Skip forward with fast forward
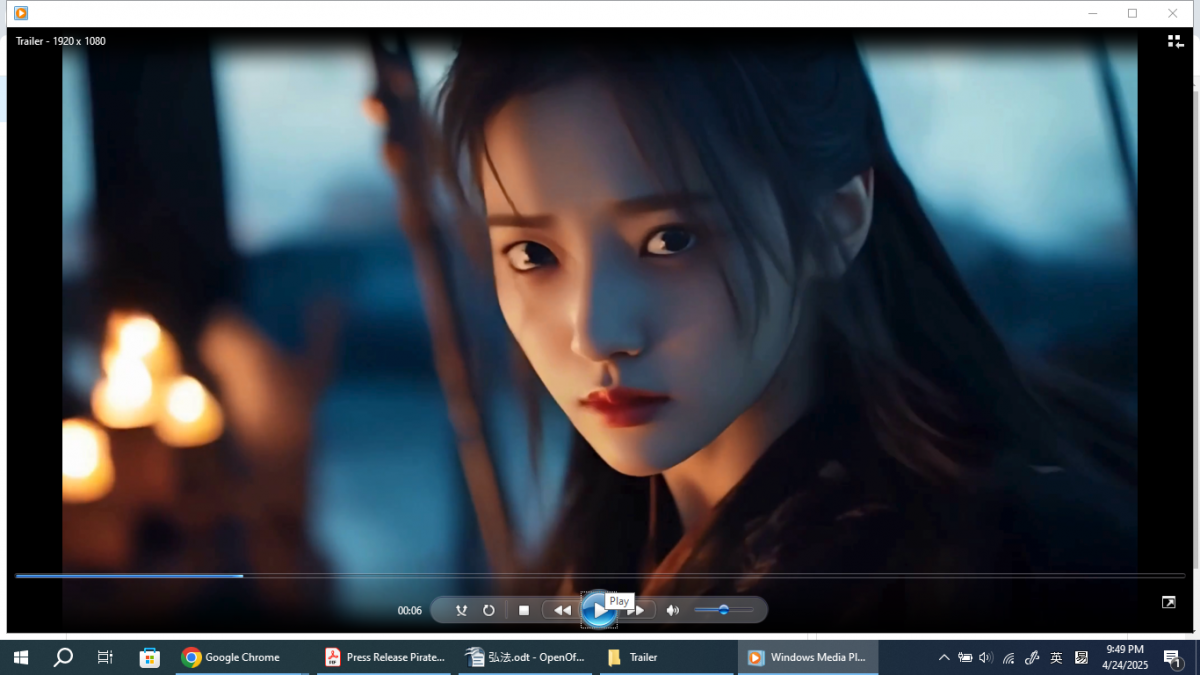 coord(637,609)
